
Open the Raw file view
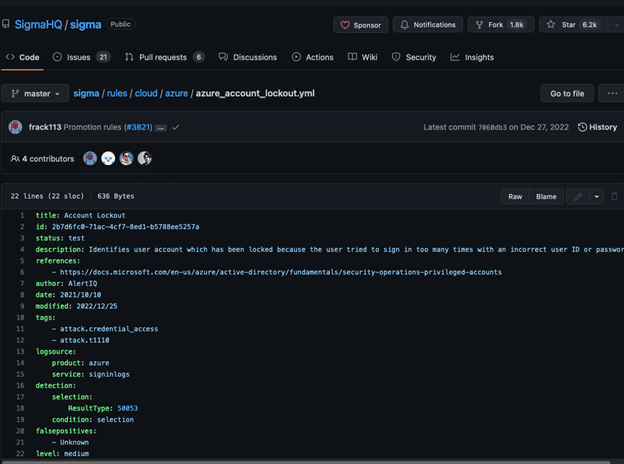pyautogui.click(x=515, y=197)
